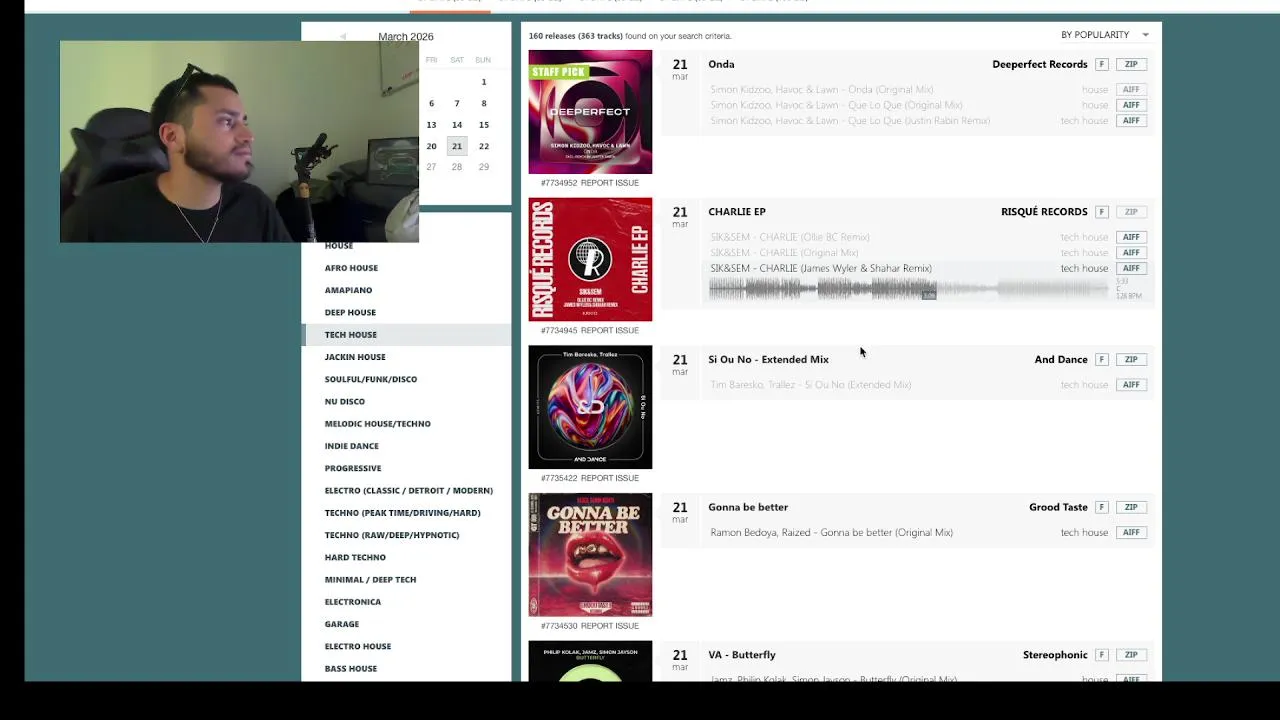Go to previous month in calendar

pos(343,37)
